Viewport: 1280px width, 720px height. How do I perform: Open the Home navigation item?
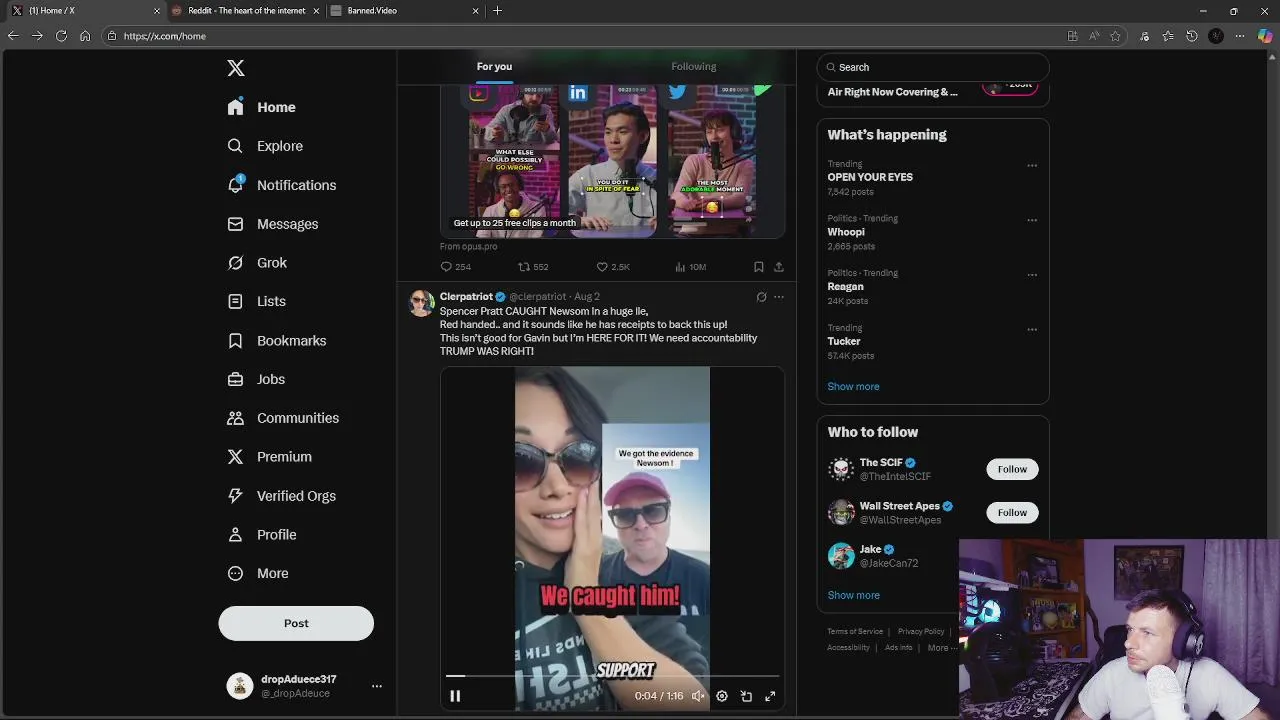pos(261,107)
